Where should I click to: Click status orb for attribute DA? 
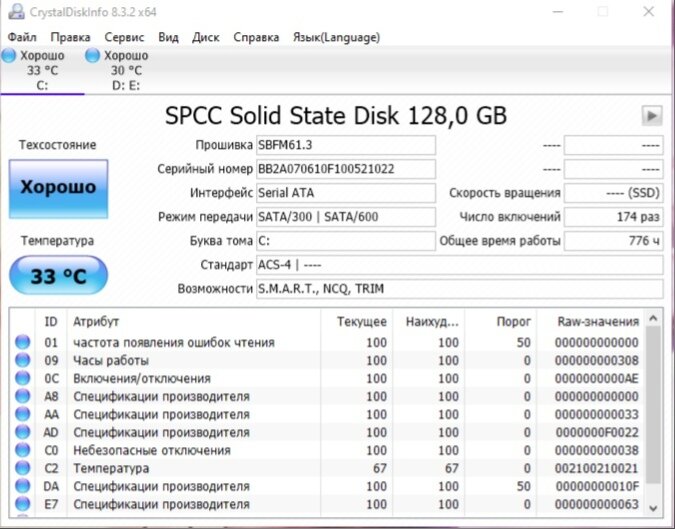(22, 486)
